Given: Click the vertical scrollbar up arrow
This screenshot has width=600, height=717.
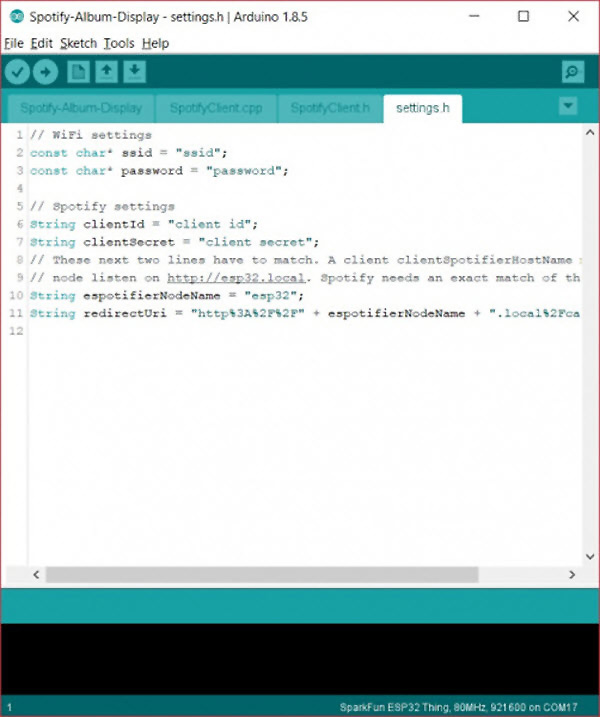Looking at the screenshot, I should (590, 133).
